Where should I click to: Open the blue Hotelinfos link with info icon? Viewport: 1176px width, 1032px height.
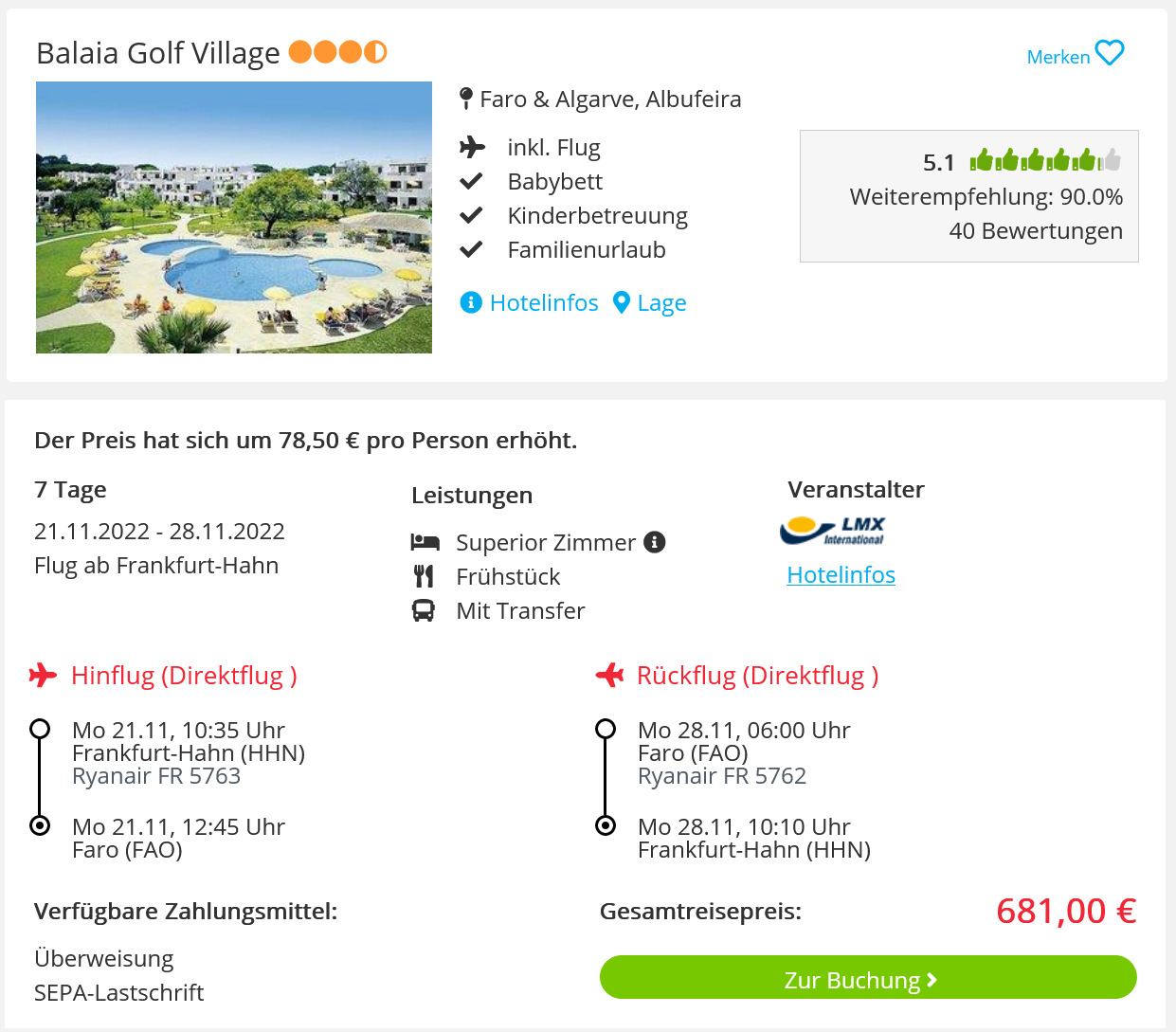(x=530, y=302)
